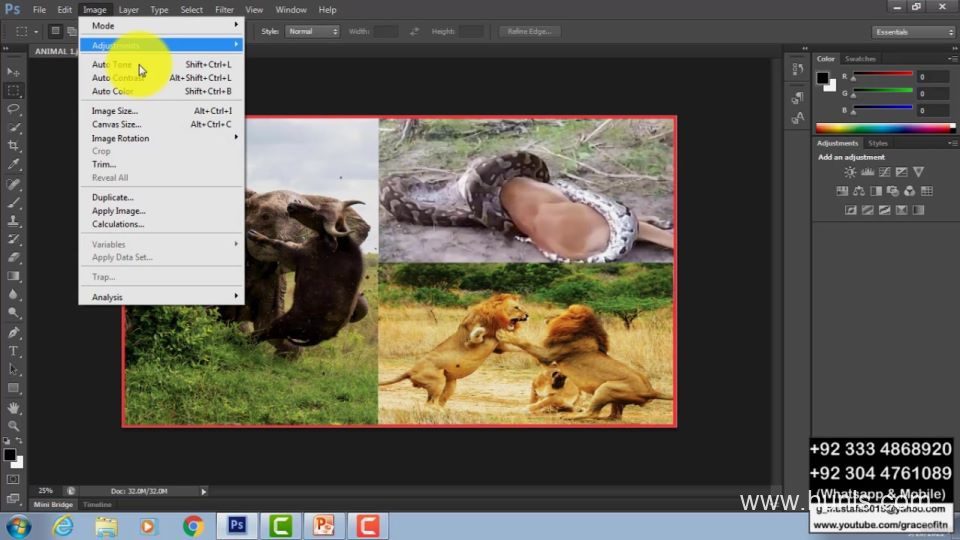
Task: Choose Apply Image command
Action: [162, 211]
